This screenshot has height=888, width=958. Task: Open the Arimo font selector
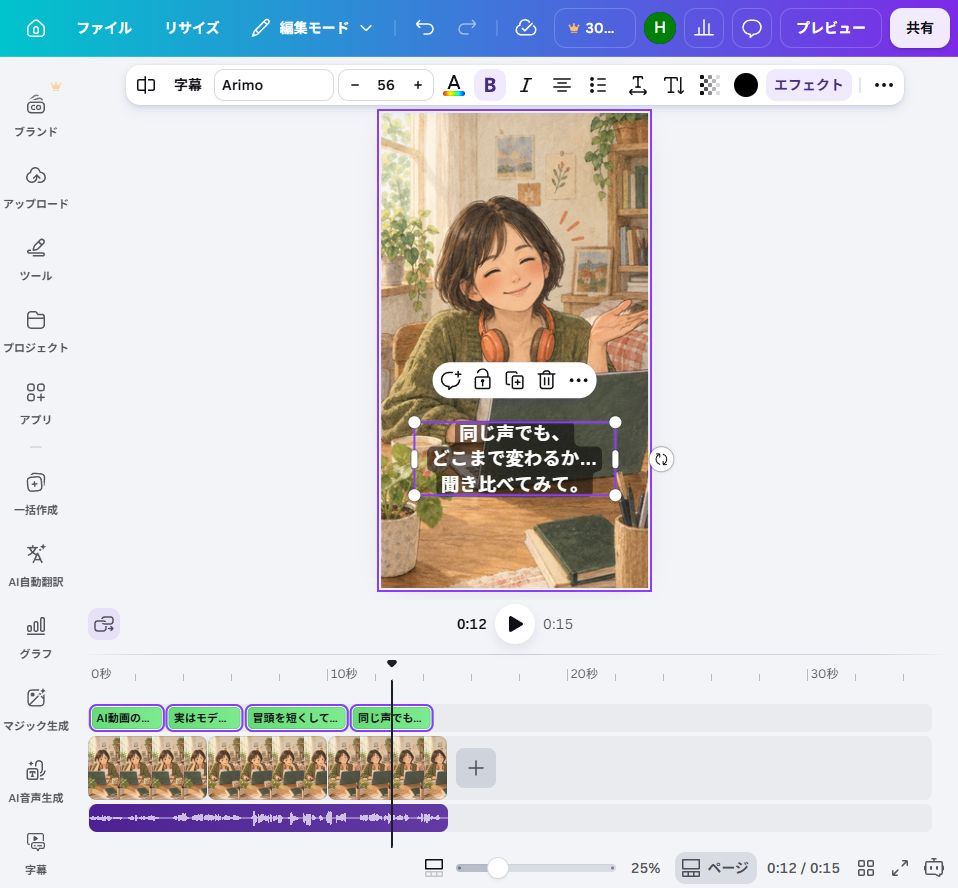pyautogui.click(x=274, y=85)
